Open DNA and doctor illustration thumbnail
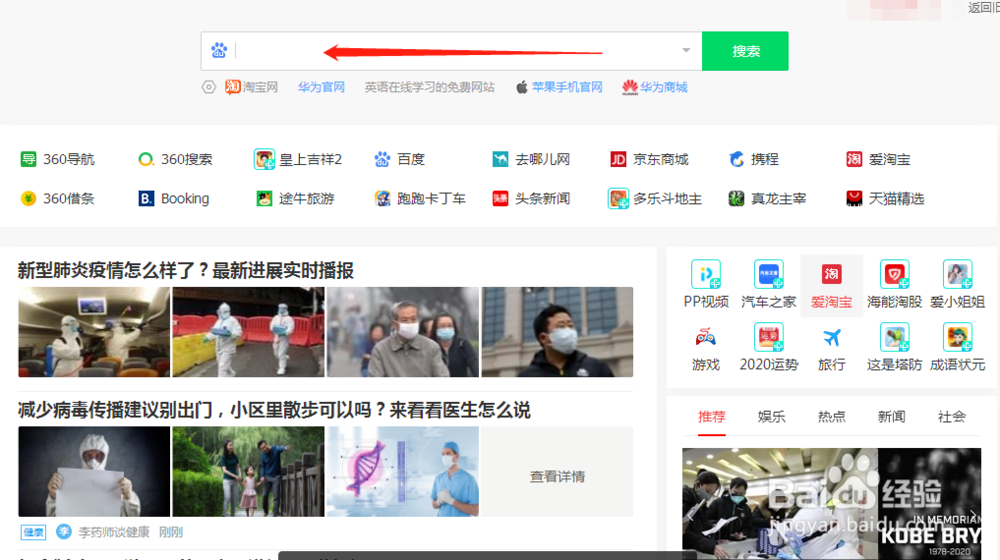 pos(402,471)
